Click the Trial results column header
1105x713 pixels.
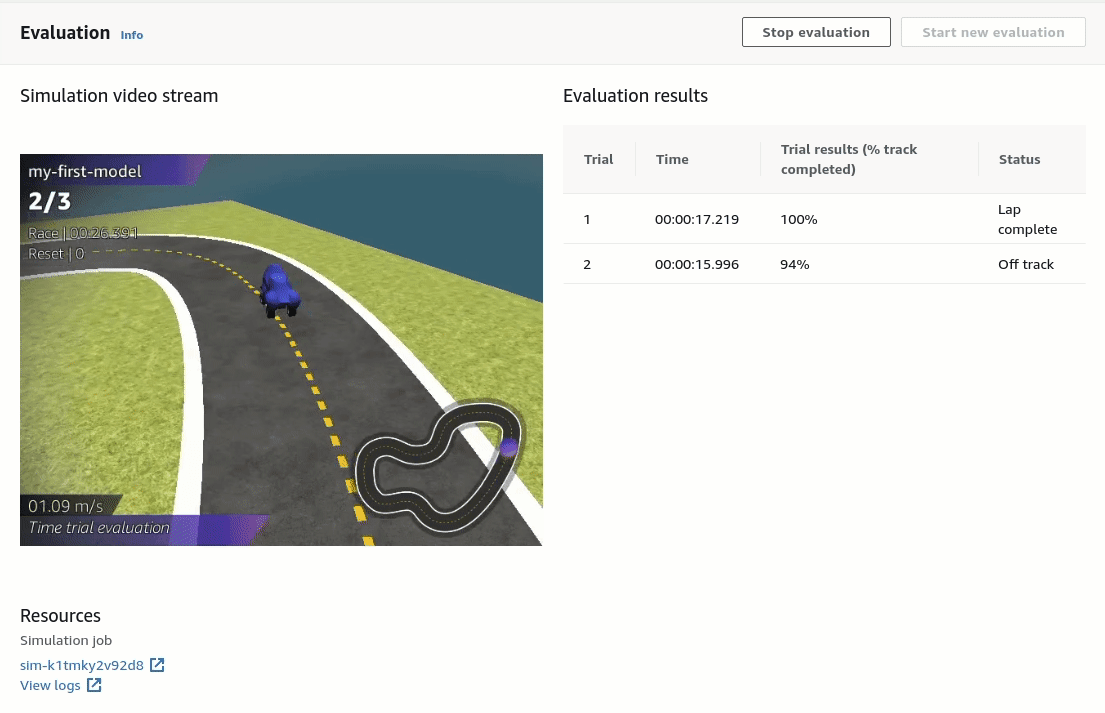pos(848,159)
